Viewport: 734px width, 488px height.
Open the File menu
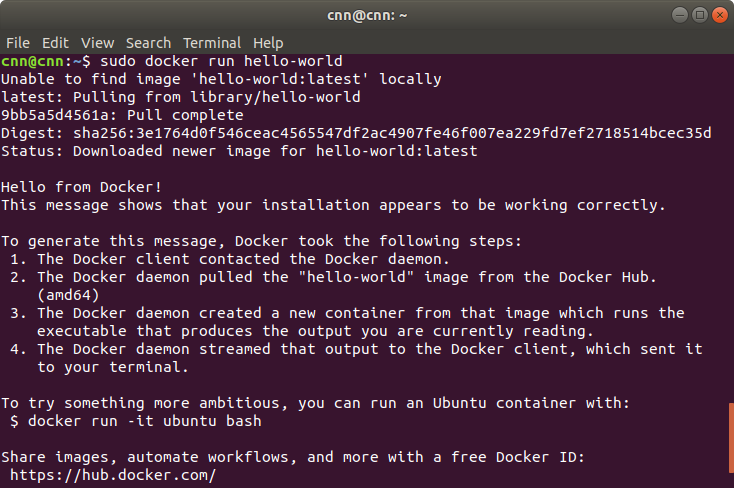tap(18, 43)
